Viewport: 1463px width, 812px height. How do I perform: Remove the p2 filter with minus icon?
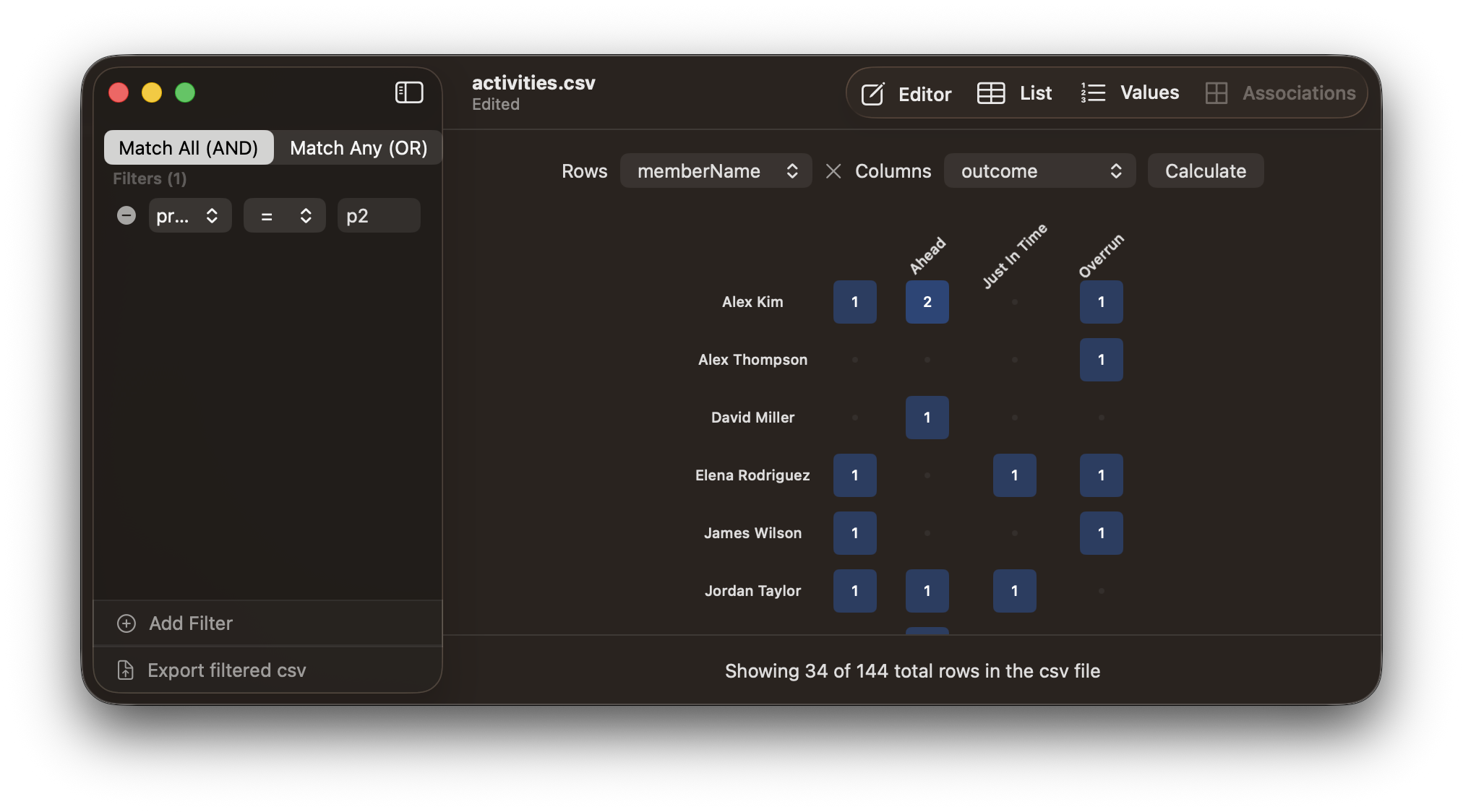point(126,215)
